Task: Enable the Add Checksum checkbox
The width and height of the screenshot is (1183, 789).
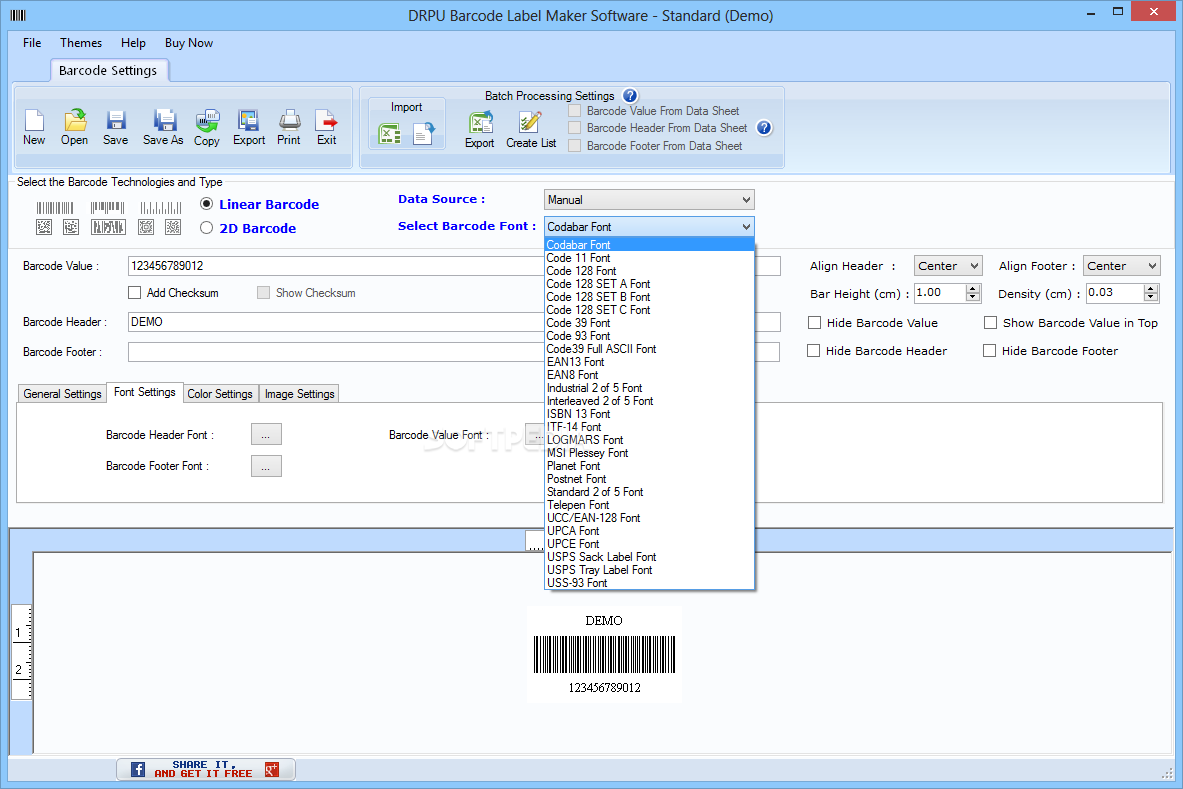Action: tap(134, 293)
